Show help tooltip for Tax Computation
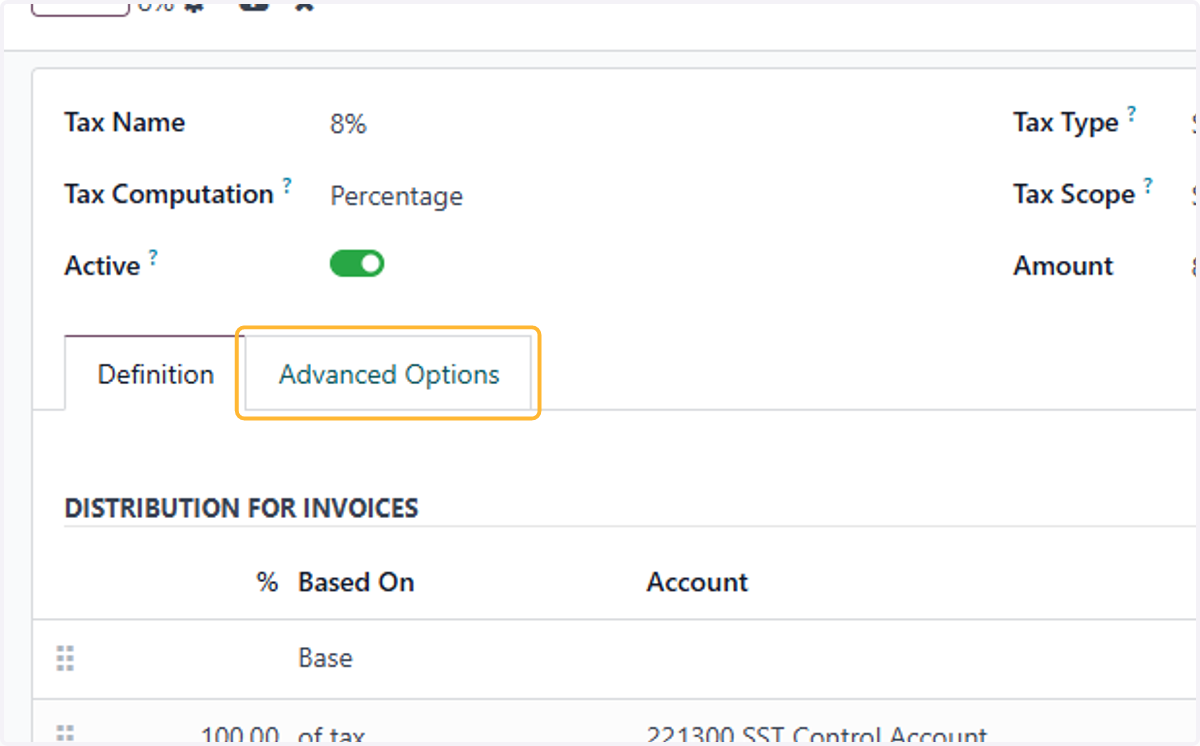Screen dimensions: 1200x746 (287, 185)
